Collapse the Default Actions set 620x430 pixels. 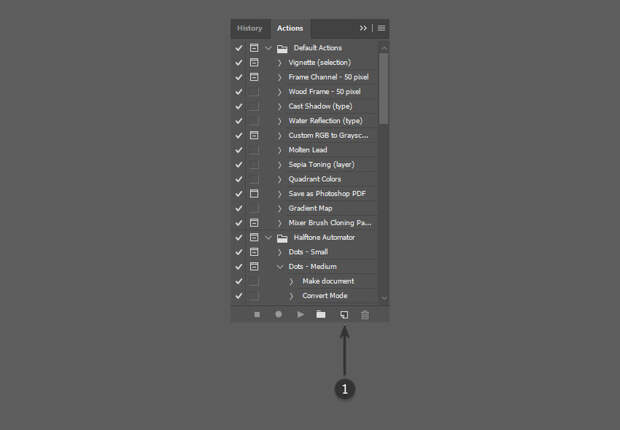(x=268, y=48)
